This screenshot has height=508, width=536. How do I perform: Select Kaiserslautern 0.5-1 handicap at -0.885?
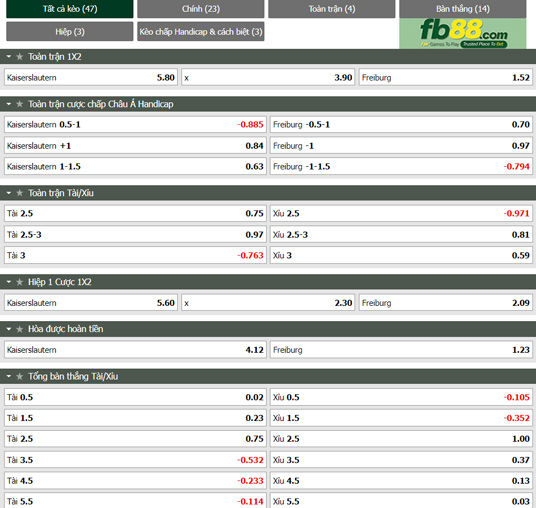point(135,124)
